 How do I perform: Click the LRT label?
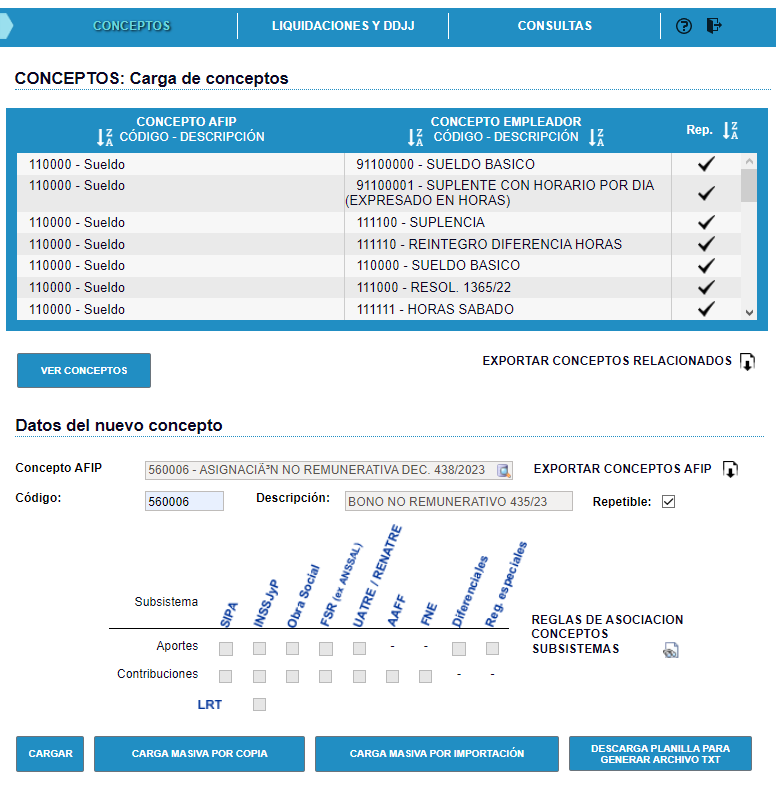point(209,705)
